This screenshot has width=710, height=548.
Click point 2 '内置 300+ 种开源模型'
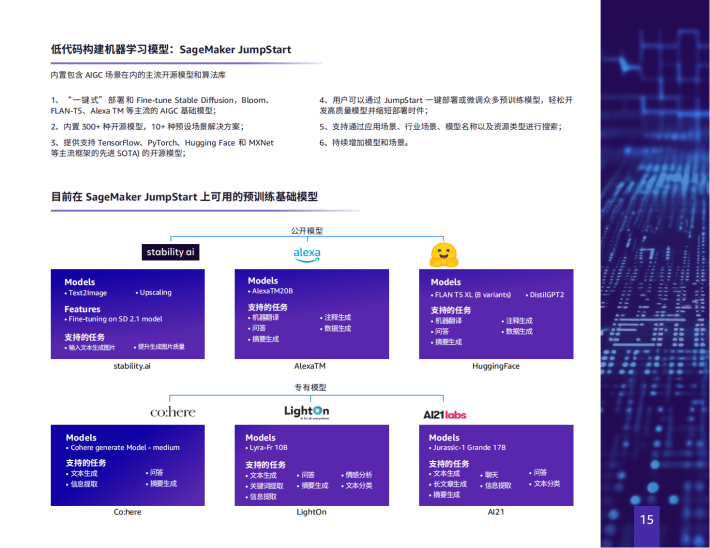pos(148,127)
